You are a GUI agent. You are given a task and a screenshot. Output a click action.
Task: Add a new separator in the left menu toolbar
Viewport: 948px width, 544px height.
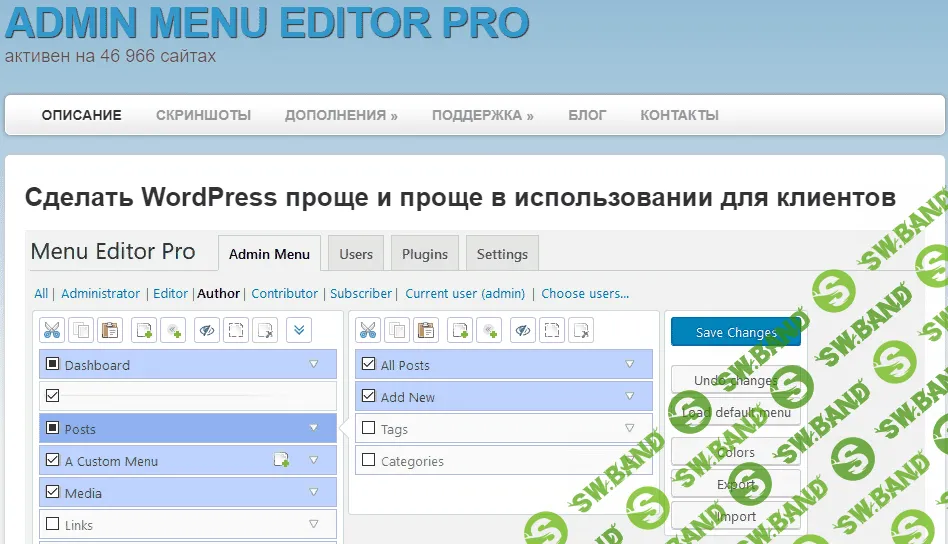point(173,331)
